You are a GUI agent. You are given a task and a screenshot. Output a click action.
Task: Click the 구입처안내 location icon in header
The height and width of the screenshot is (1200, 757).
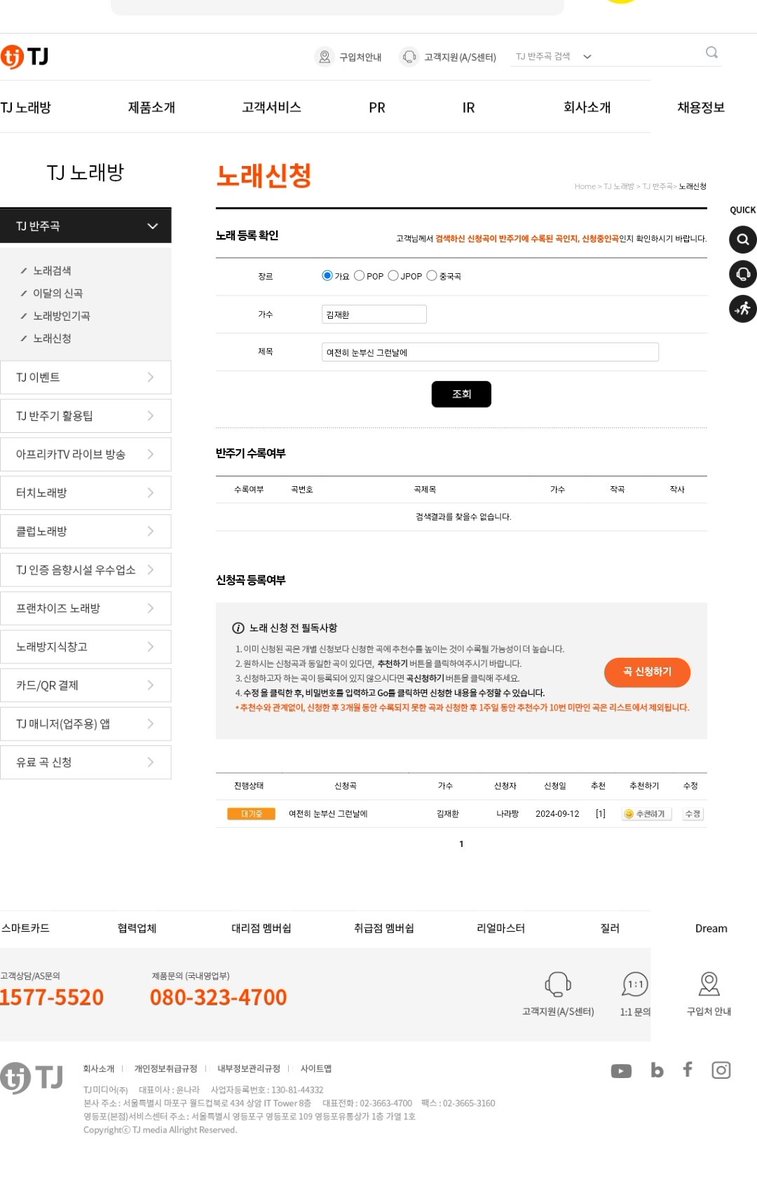(x=324, y=57)
